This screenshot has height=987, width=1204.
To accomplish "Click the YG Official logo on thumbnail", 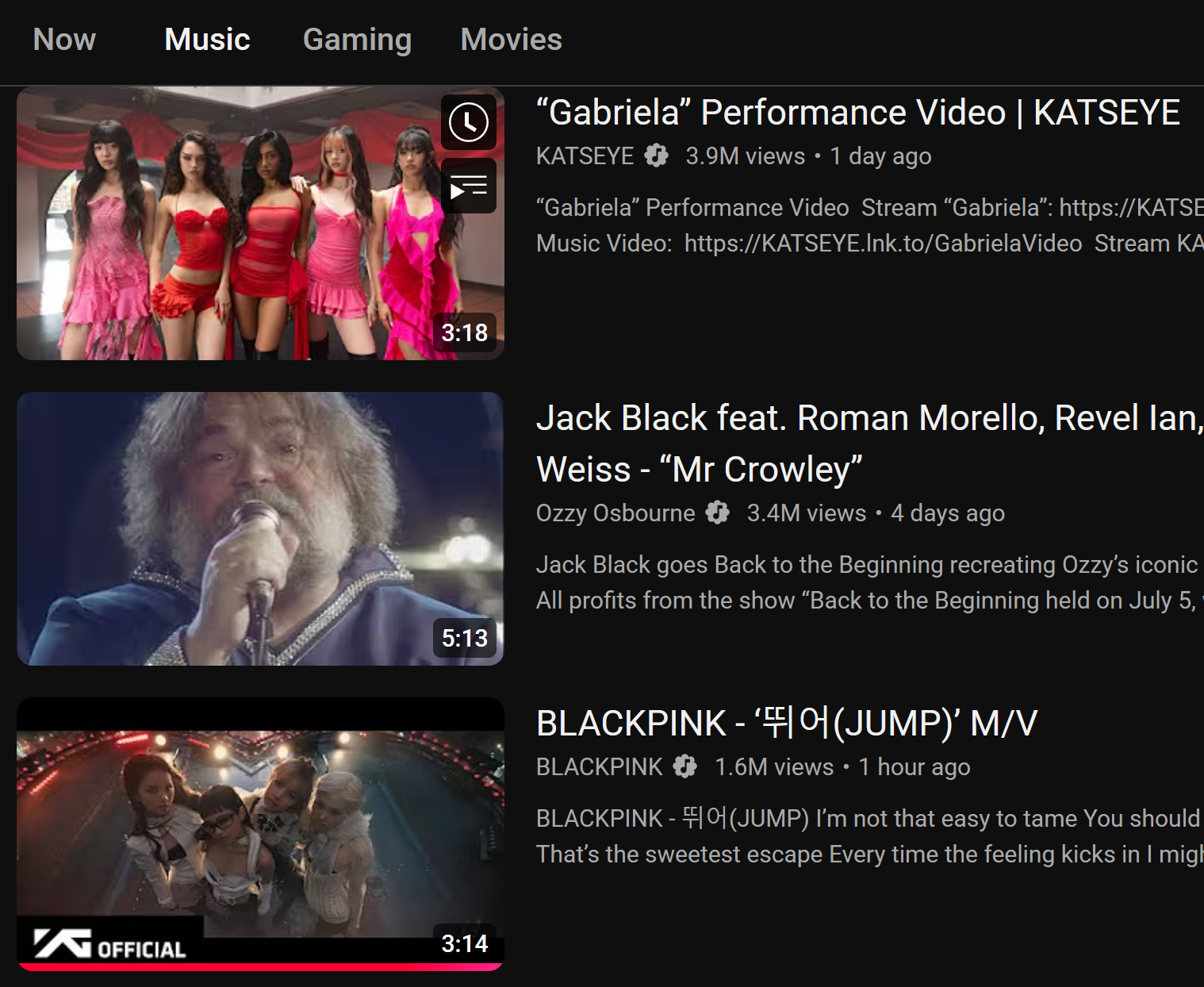I will tap(110, 944).
